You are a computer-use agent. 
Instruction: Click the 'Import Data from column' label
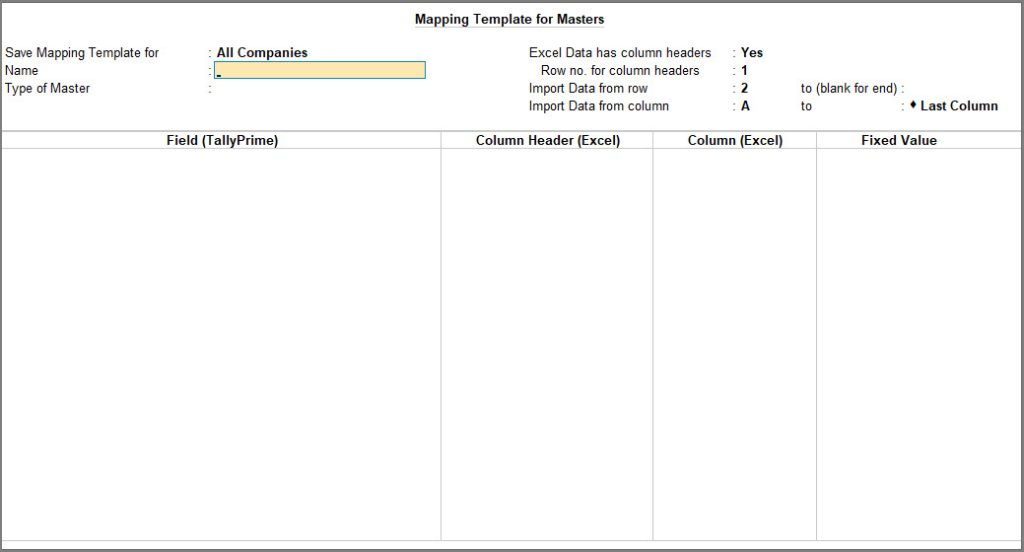(598, 106)
